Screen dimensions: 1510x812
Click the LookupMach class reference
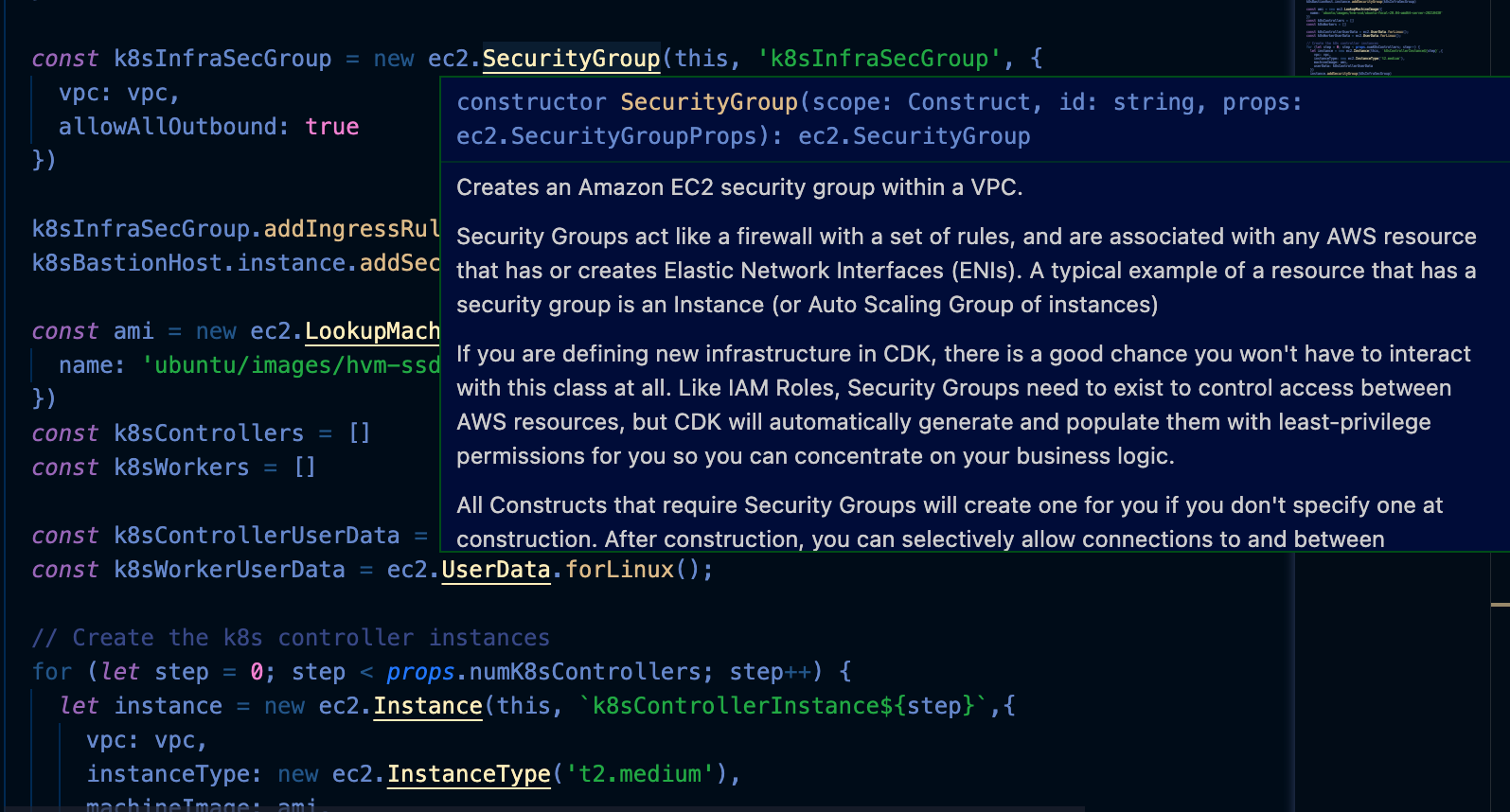click(372, 331)
